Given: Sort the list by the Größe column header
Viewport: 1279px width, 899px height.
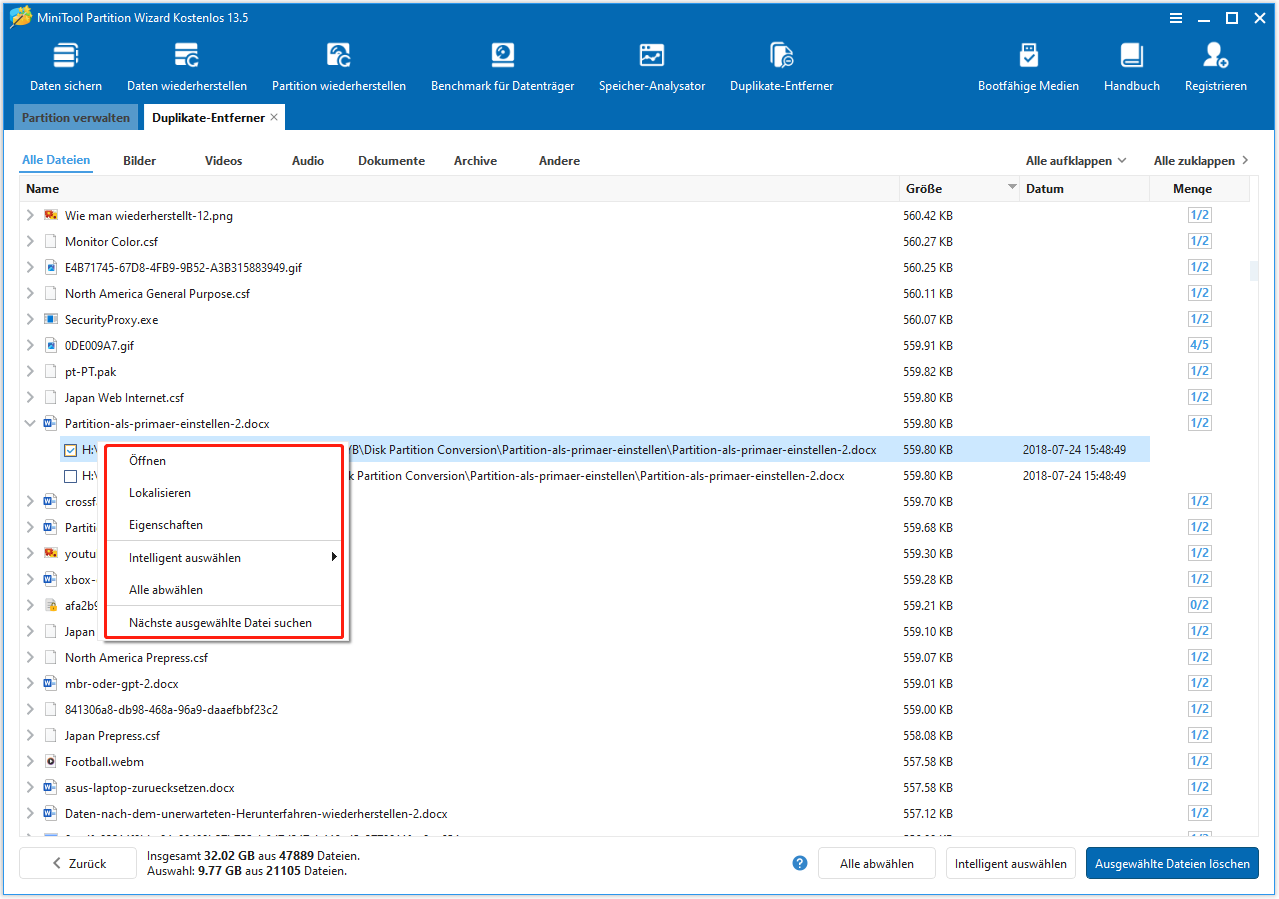Looking at the screenshot, I should click(x=924, y=189).
